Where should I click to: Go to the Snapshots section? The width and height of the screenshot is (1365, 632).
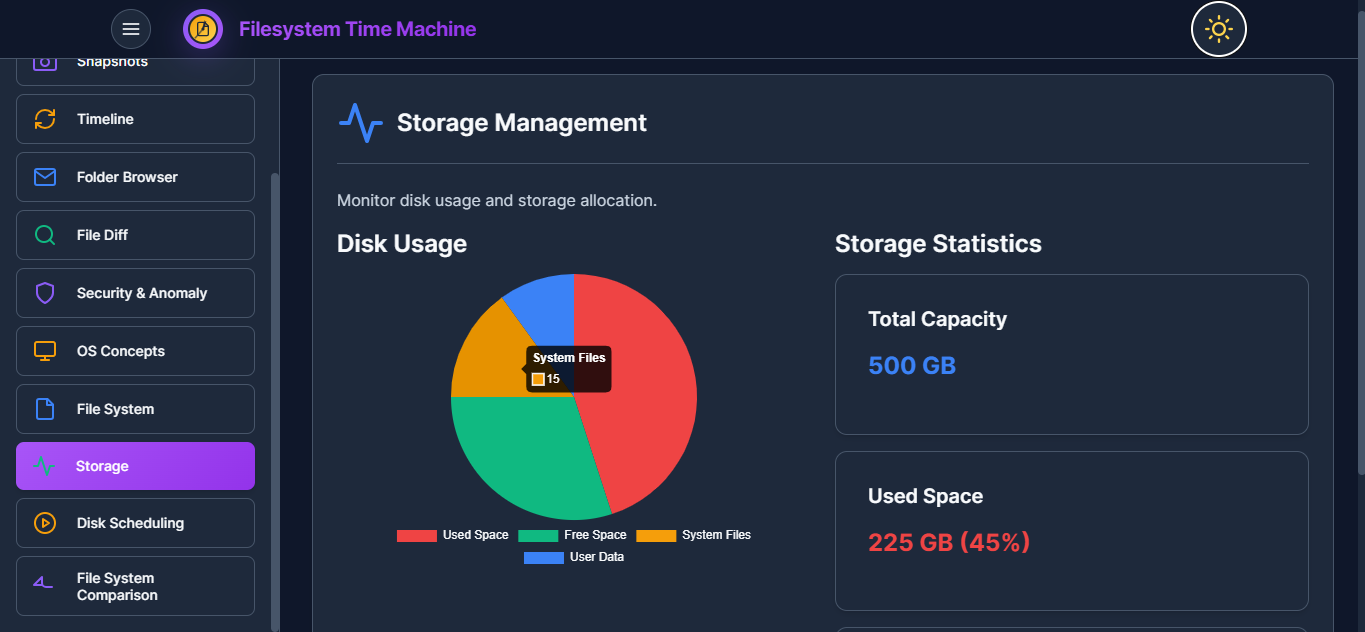tap(135, 66)
